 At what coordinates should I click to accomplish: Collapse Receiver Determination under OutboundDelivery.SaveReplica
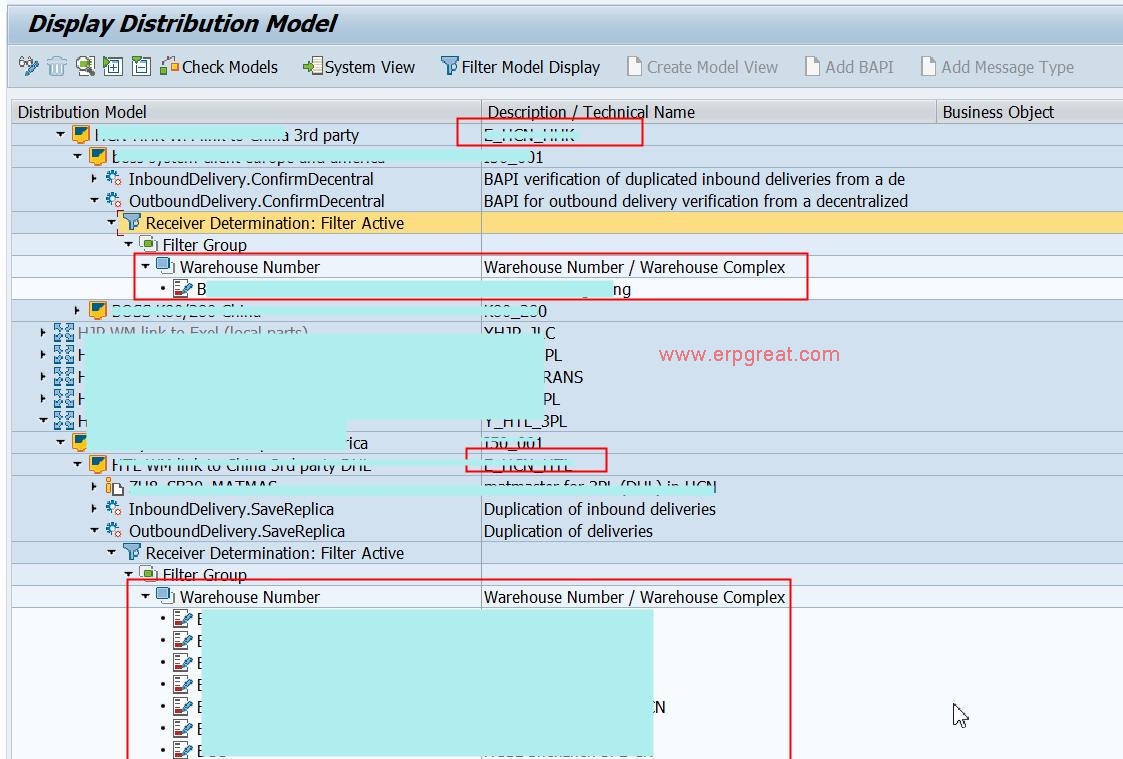112,553
